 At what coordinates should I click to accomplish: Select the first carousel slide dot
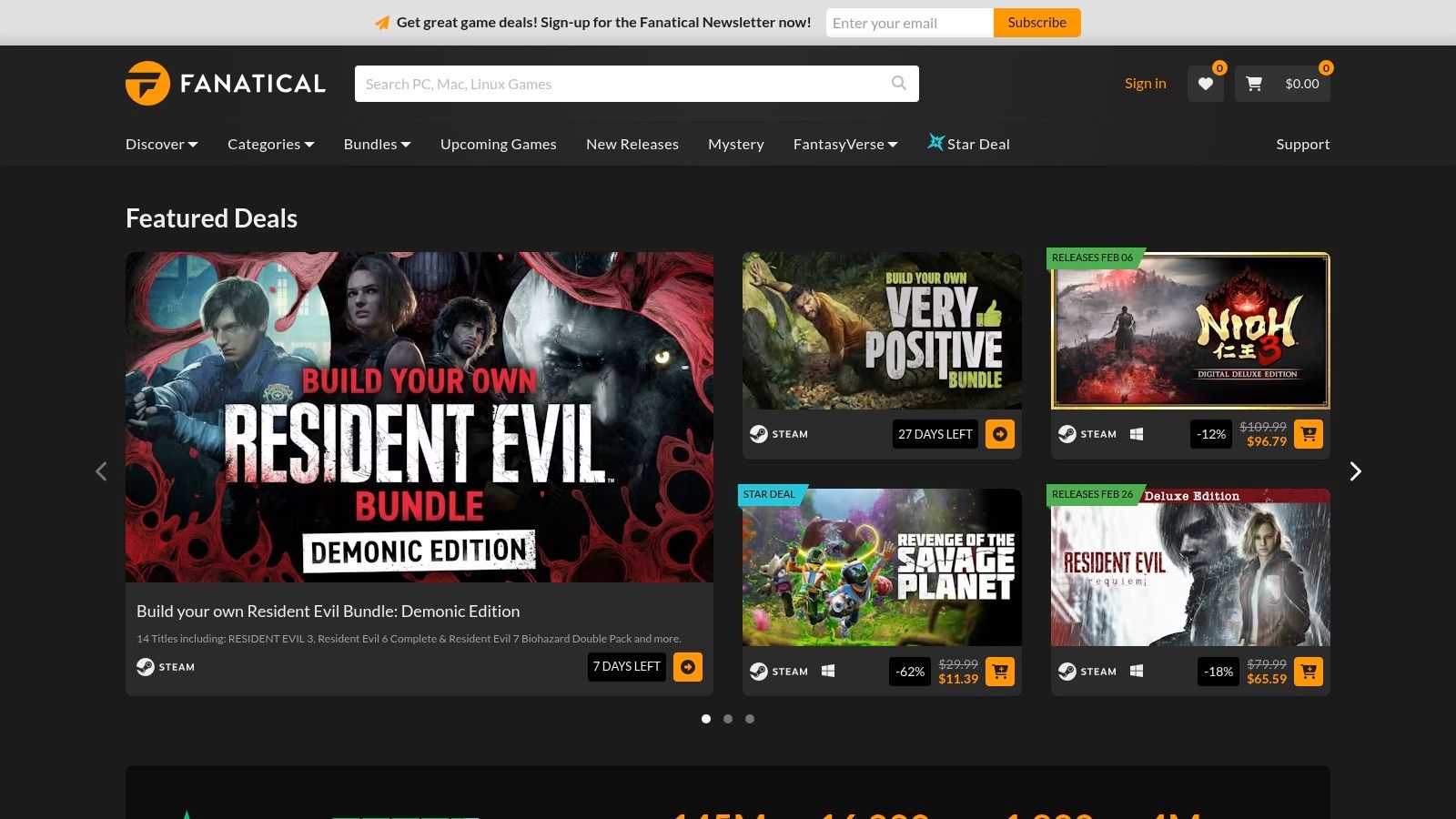click(706, 719)
